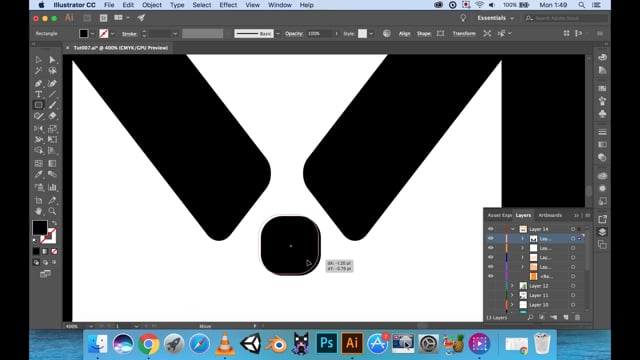Select the Gradient tool

(x=52, y=163)
